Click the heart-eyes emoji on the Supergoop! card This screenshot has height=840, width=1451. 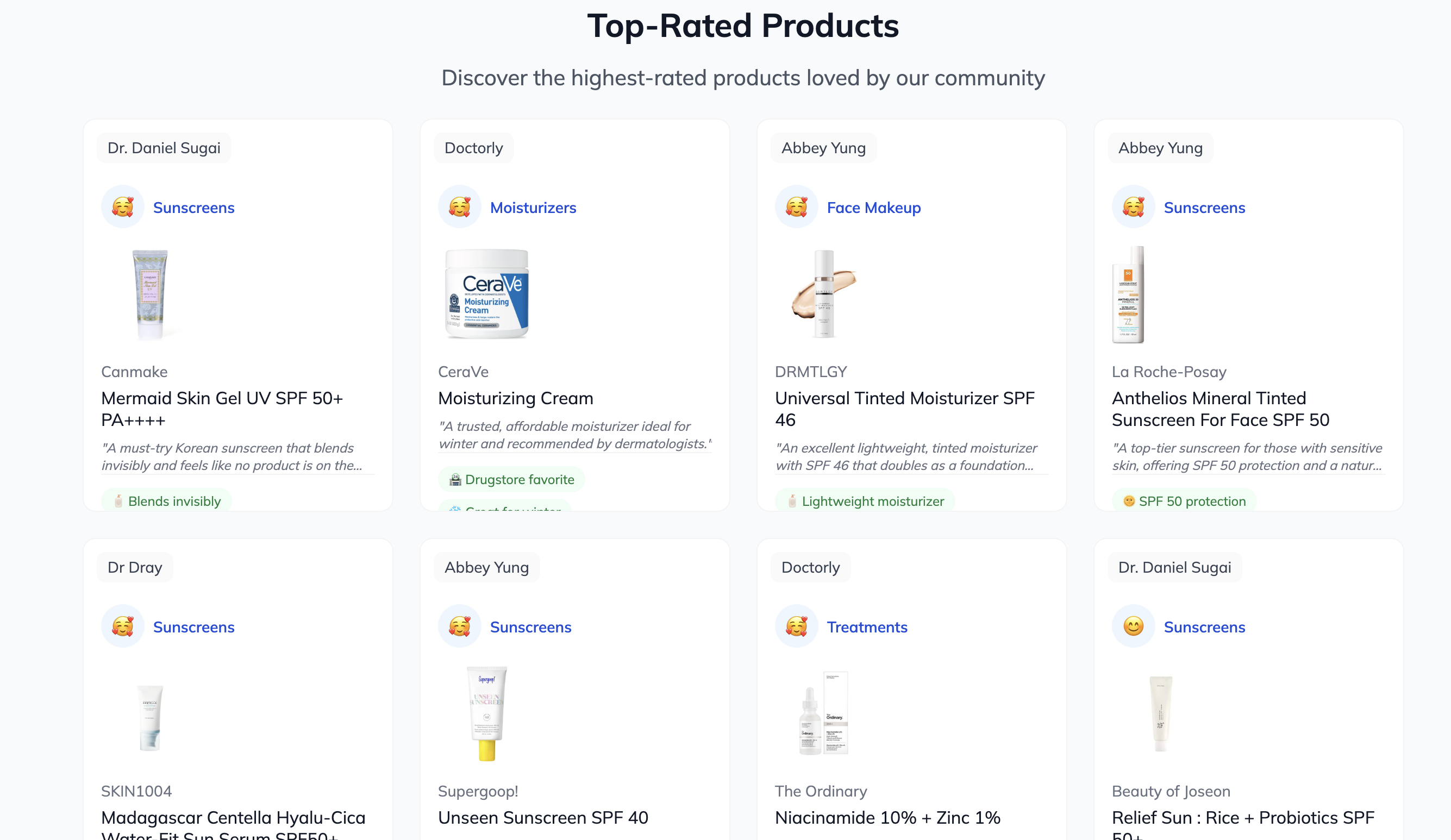pyautogui.click(x=460, y=626)
